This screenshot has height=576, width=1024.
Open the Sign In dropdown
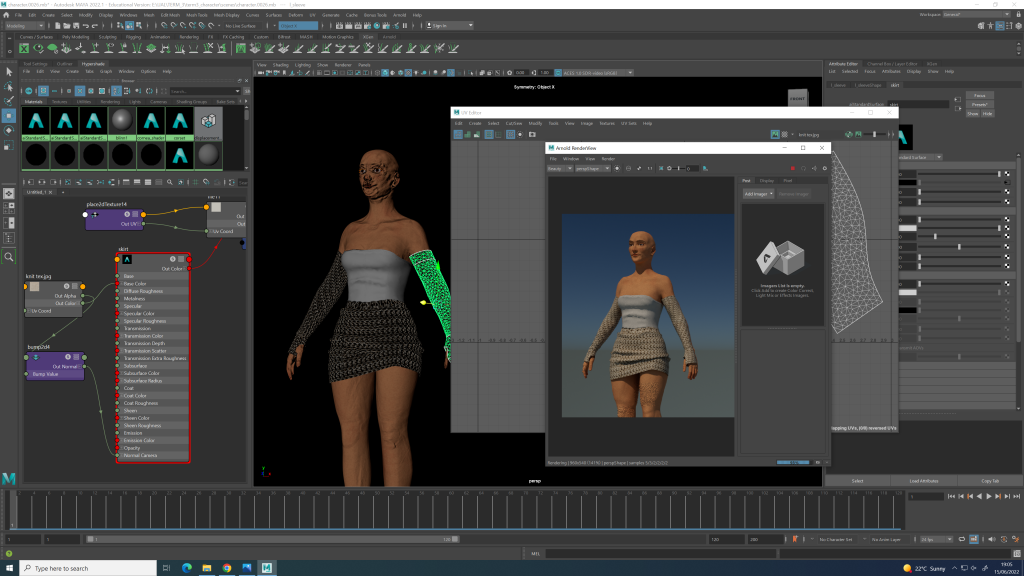click(449, 25)
